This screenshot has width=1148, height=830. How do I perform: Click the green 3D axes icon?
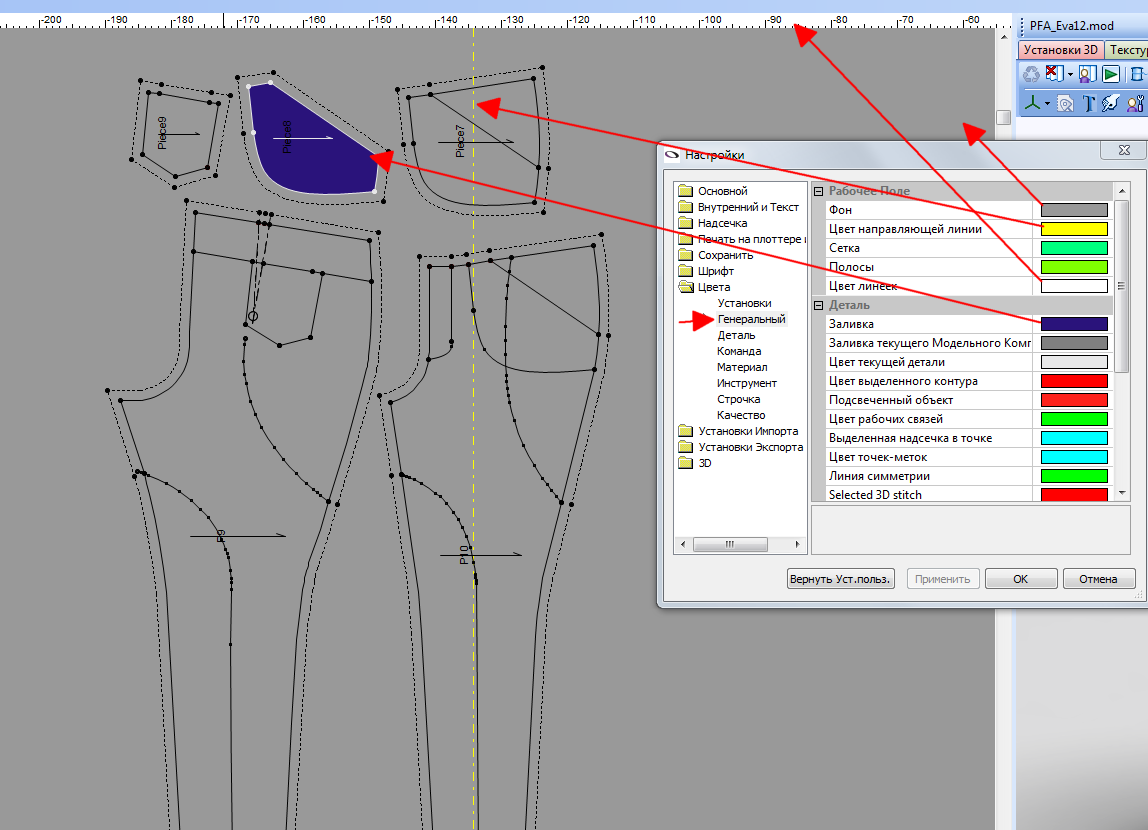pos(1031,103)
